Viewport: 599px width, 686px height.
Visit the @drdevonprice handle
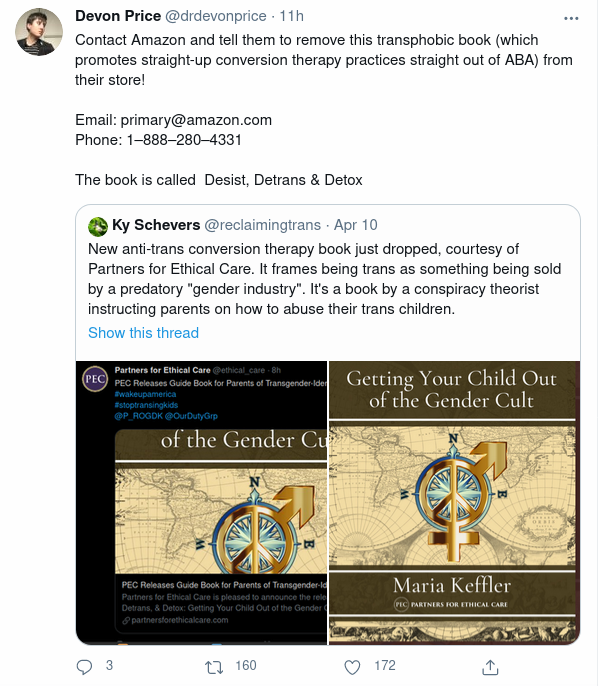point(216,16)
